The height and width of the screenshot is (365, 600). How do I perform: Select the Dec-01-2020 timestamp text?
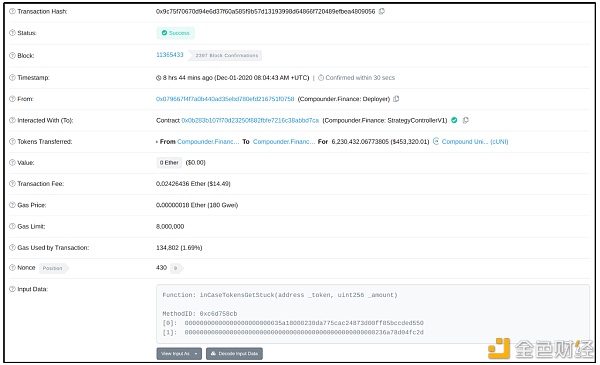(x=262, y=78)
